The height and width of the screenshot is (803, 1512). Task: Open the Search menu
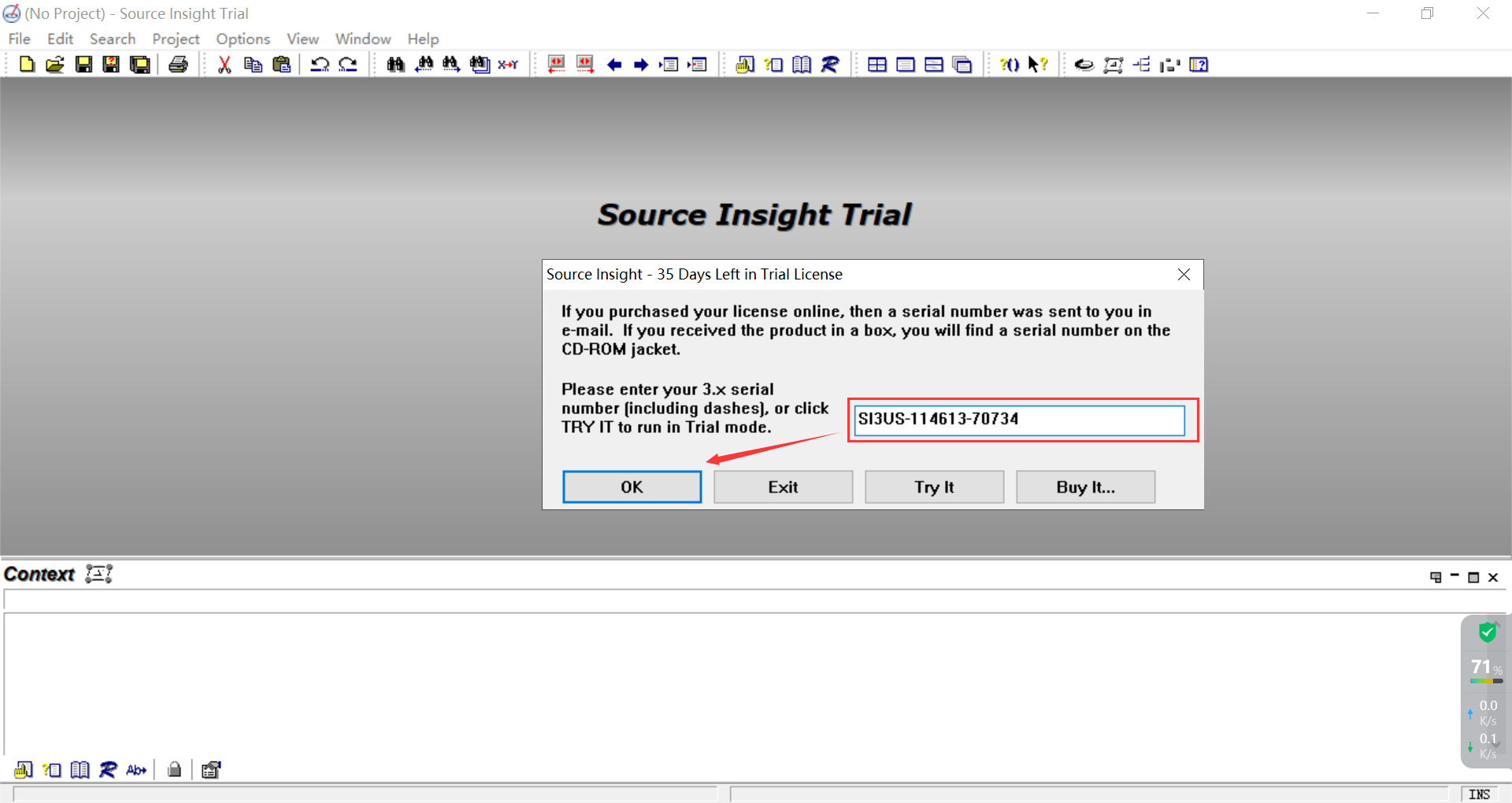(113, 39)
